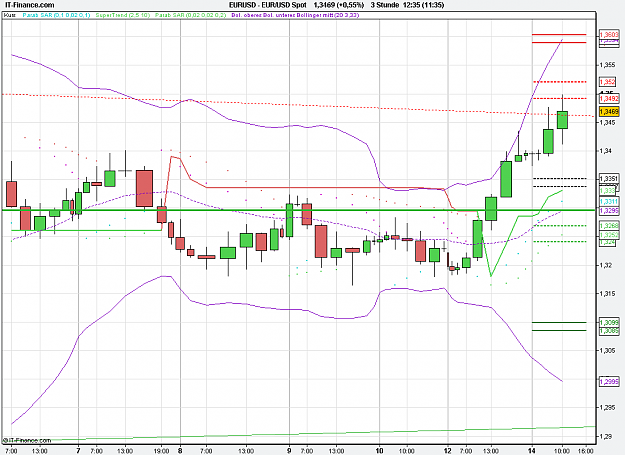The width and height of the screenshot is (625, 455).
Task: Click the red 1,3492 price tag
Action: 609,98
